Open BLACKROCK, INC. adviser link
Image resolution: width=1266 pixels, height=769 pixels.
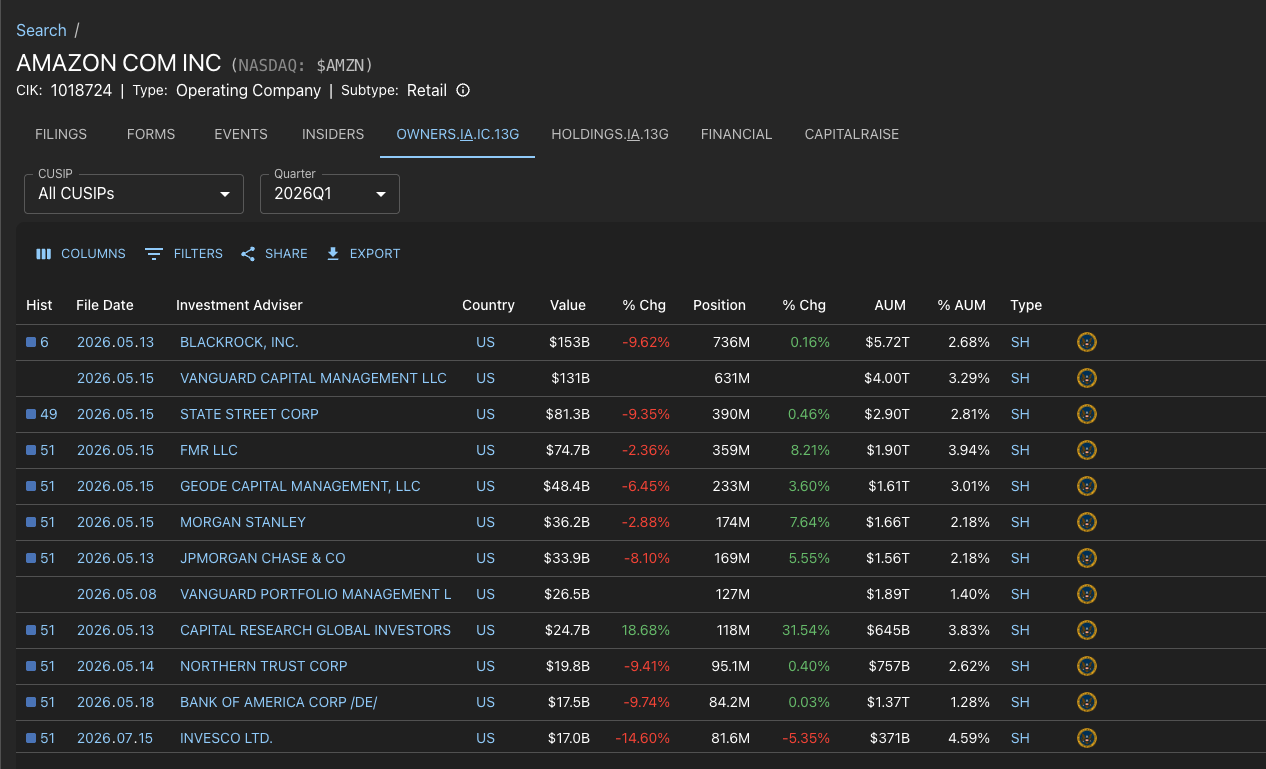pos(239,342)
